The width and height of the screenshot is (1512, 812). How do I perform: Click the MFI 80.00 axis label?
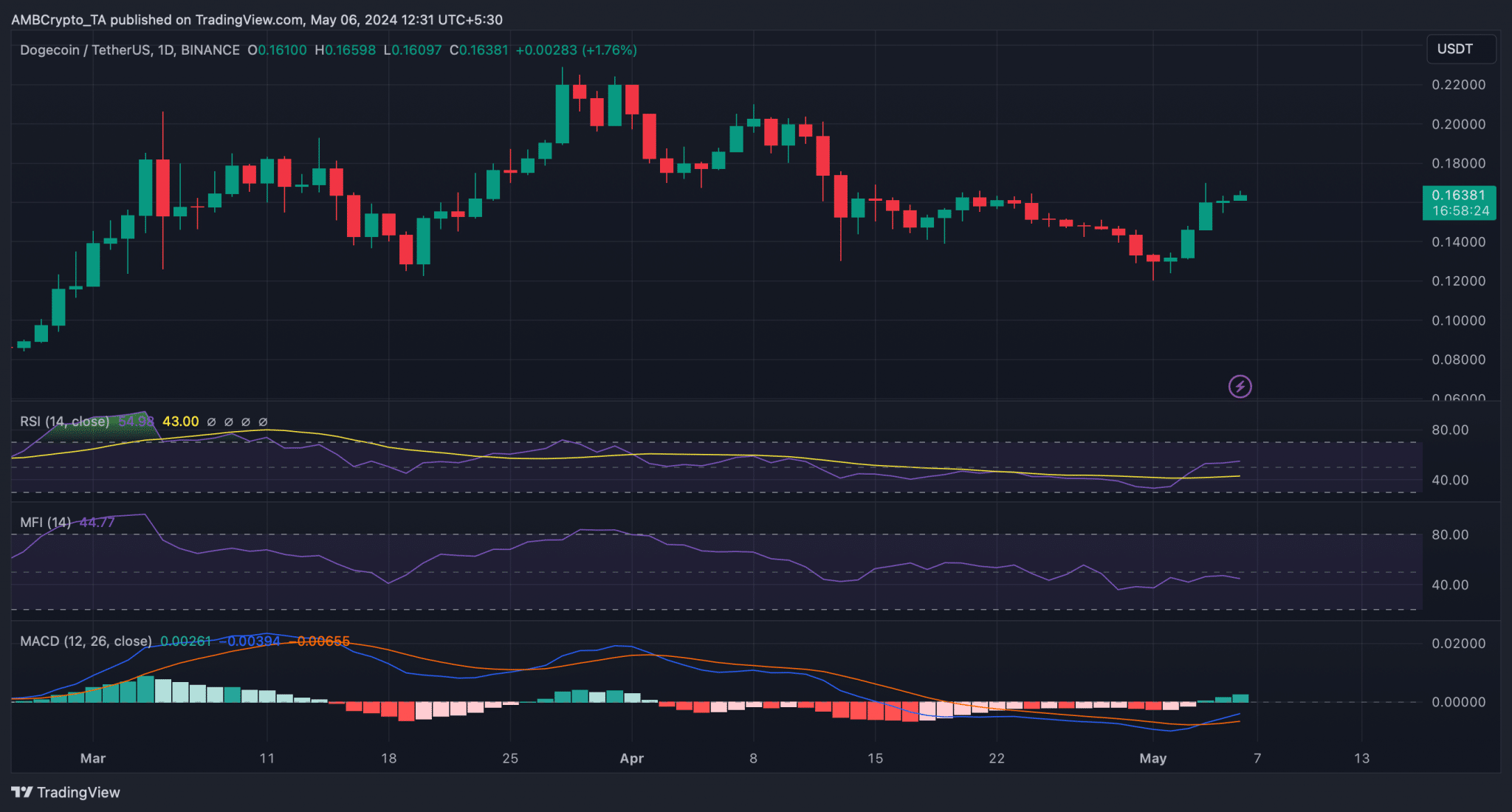click(x=1450, y=534)
